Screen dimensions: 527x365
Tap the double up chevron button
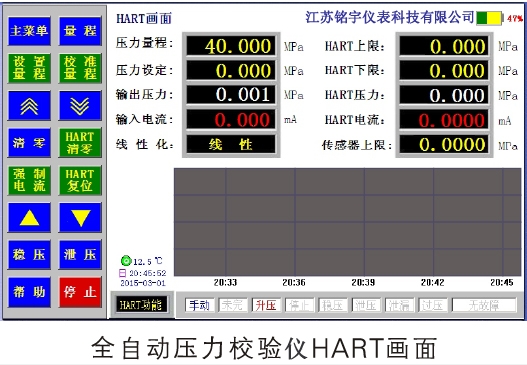pyautogui.click(x=30, y=106)
